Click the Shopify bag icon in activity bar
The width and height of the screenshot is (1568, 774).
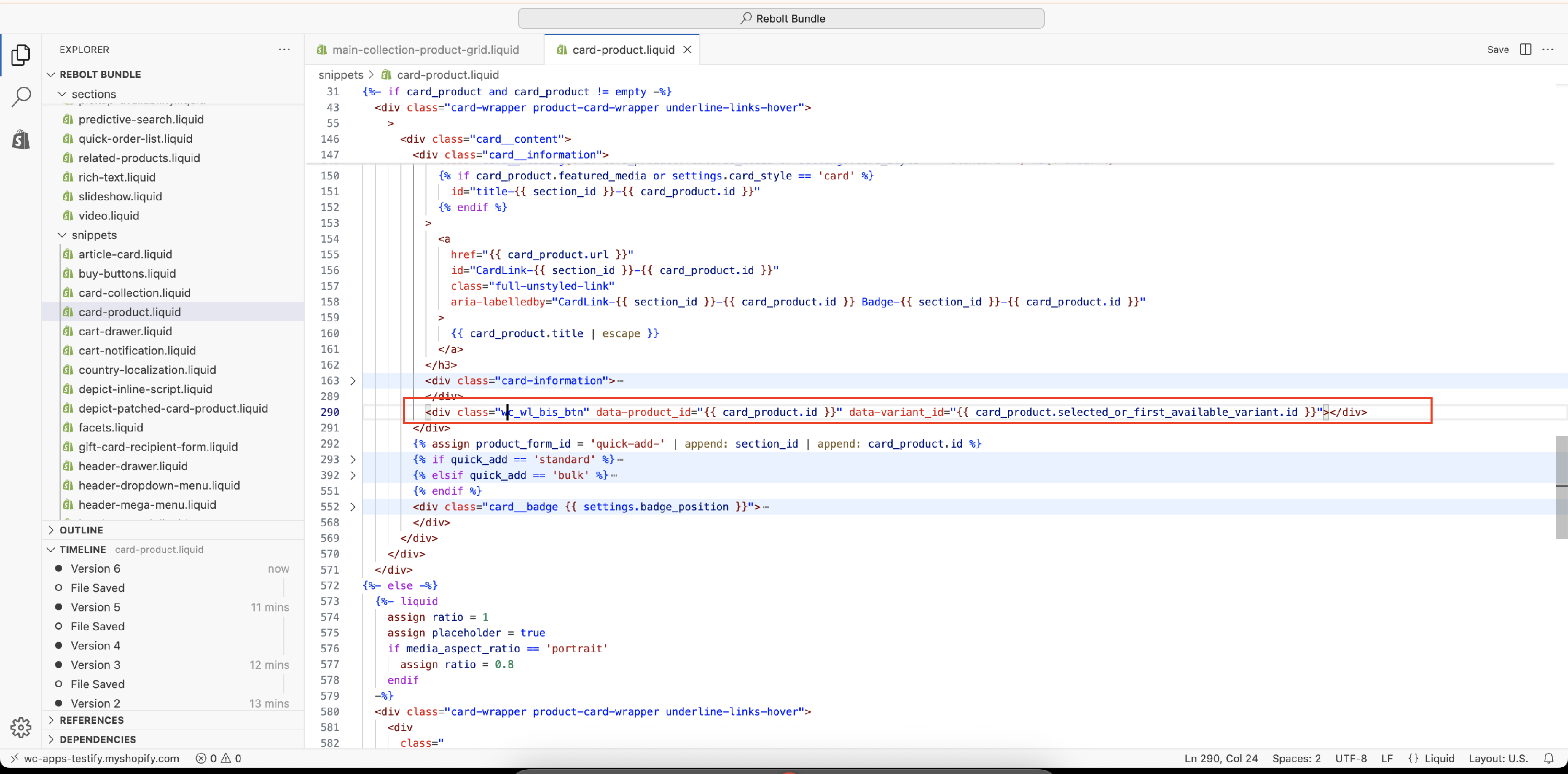(x=21, y=140)
